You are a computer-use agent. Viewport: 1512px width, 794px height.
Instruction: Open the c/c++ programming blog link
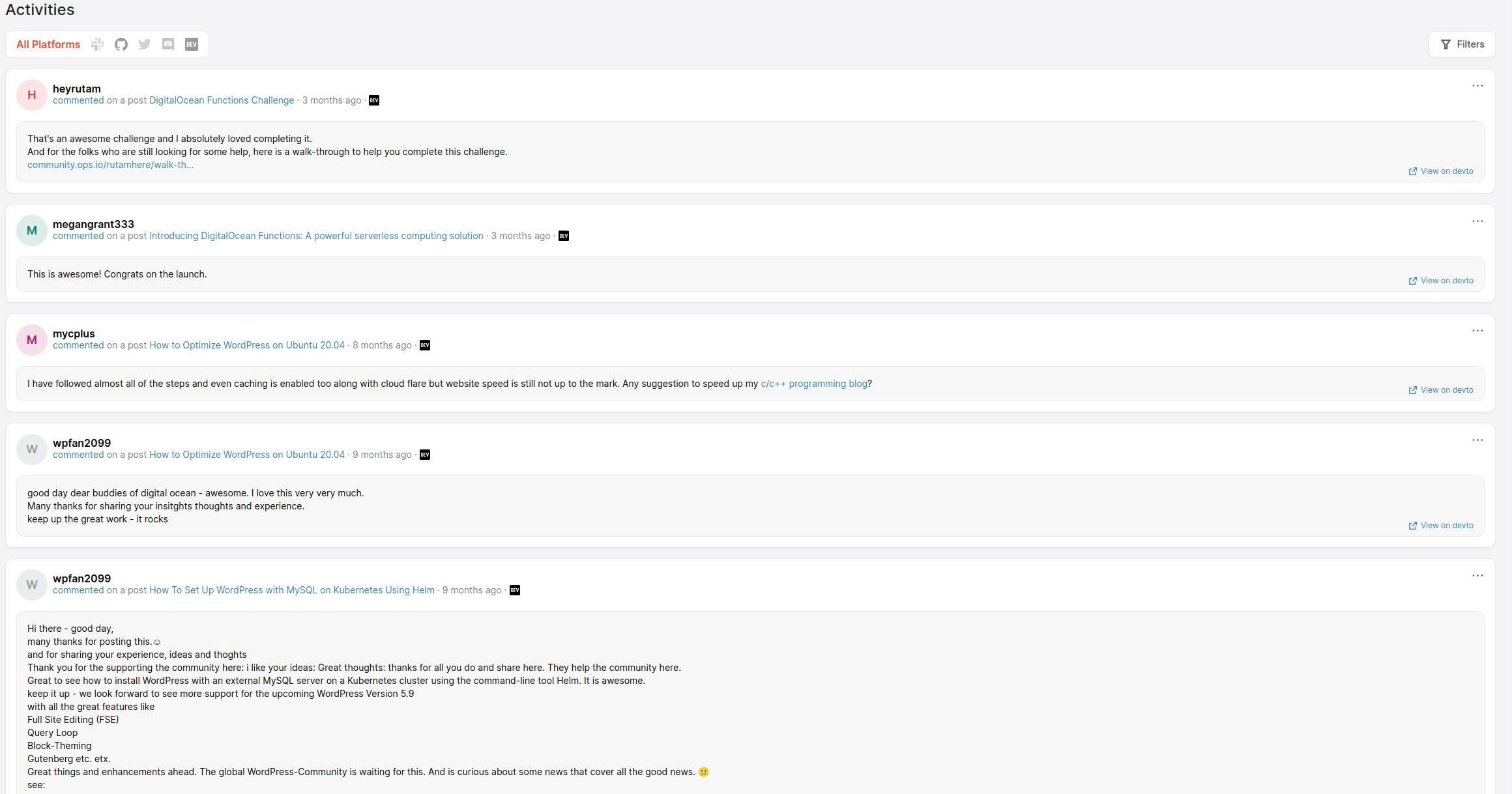(813, 384)
